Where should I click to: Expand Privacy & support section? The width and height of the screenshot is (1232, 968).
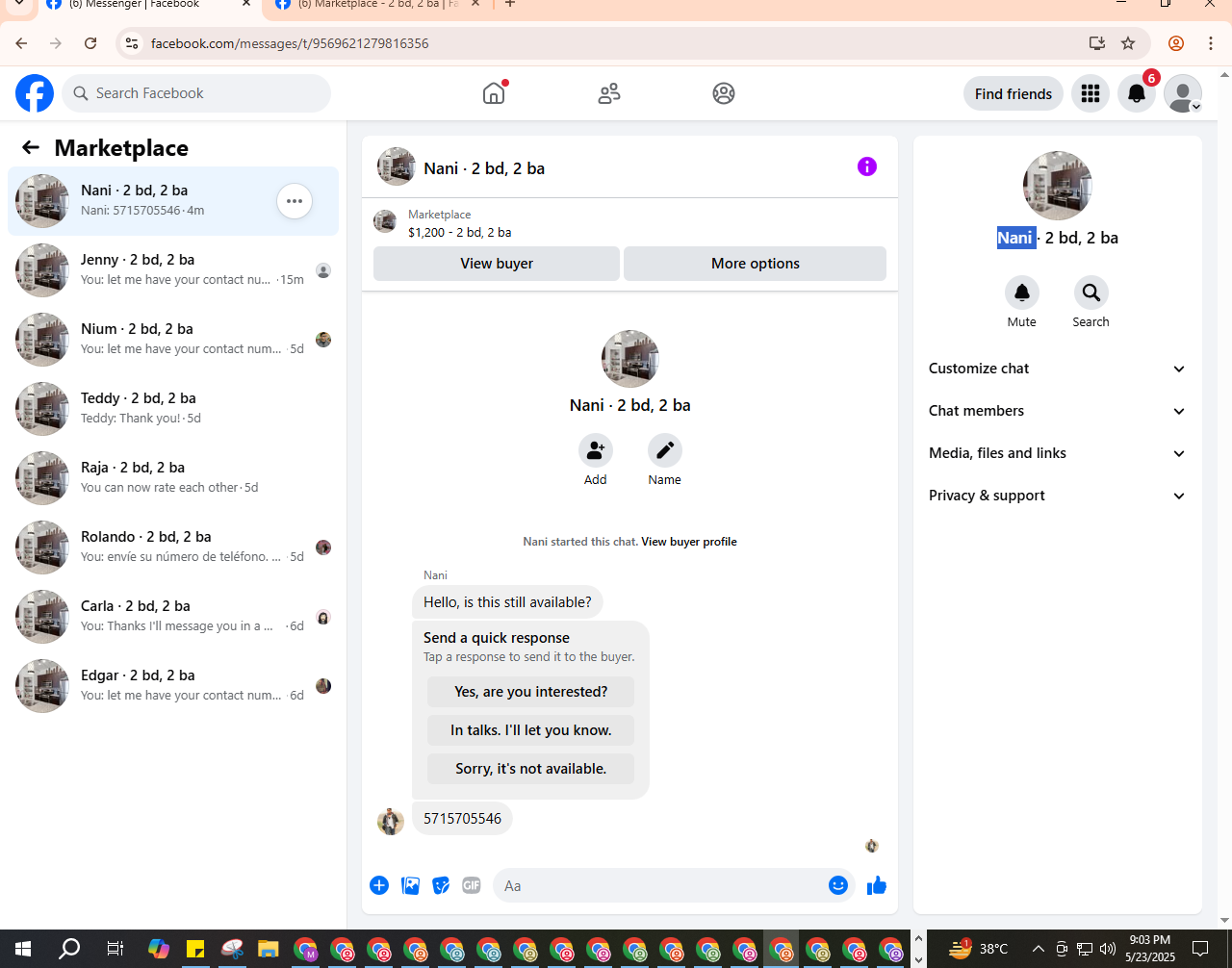click(1057, 496)
